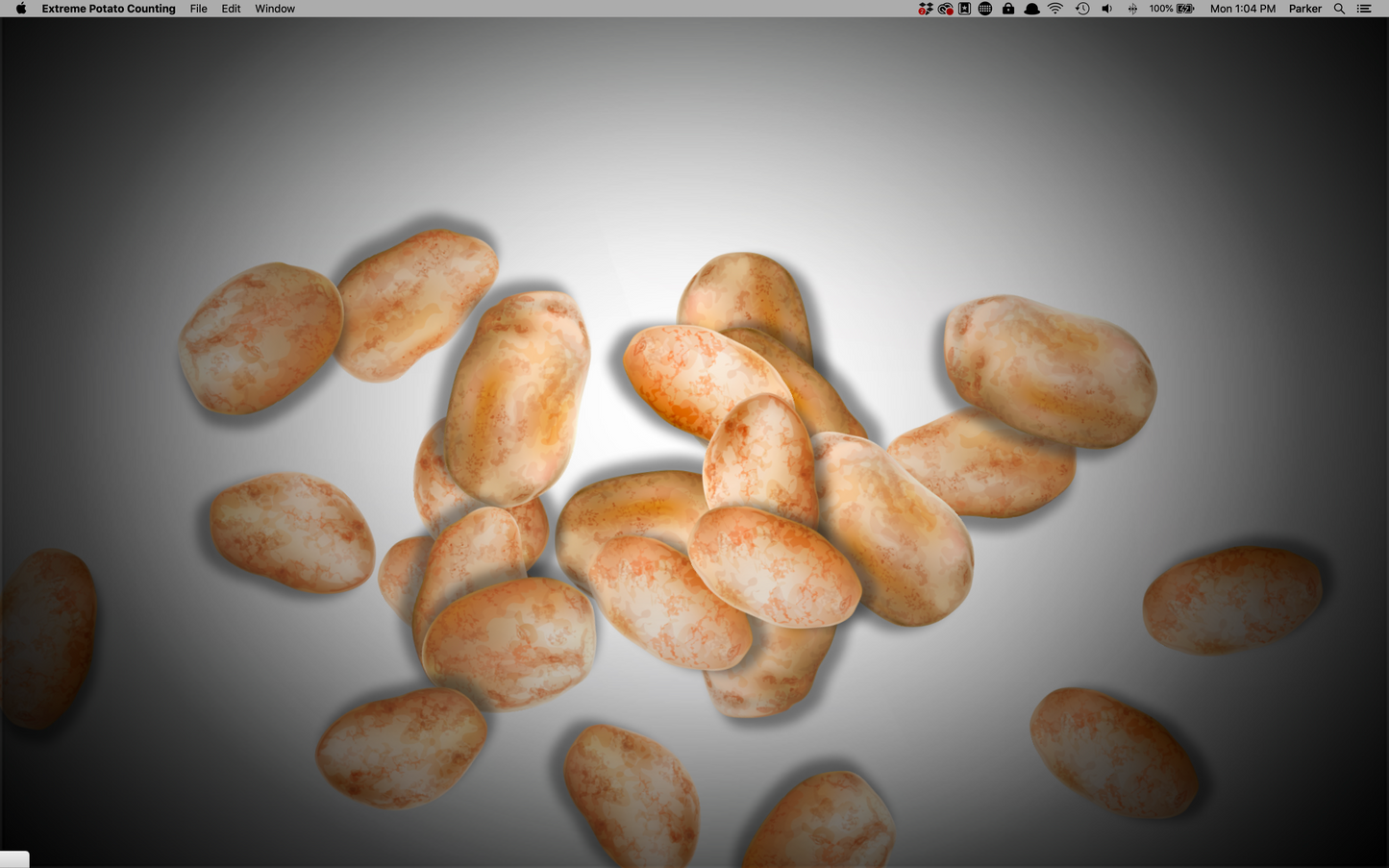Open the File menu
The image size is (1389, 868).
click(x=198, y=9)
